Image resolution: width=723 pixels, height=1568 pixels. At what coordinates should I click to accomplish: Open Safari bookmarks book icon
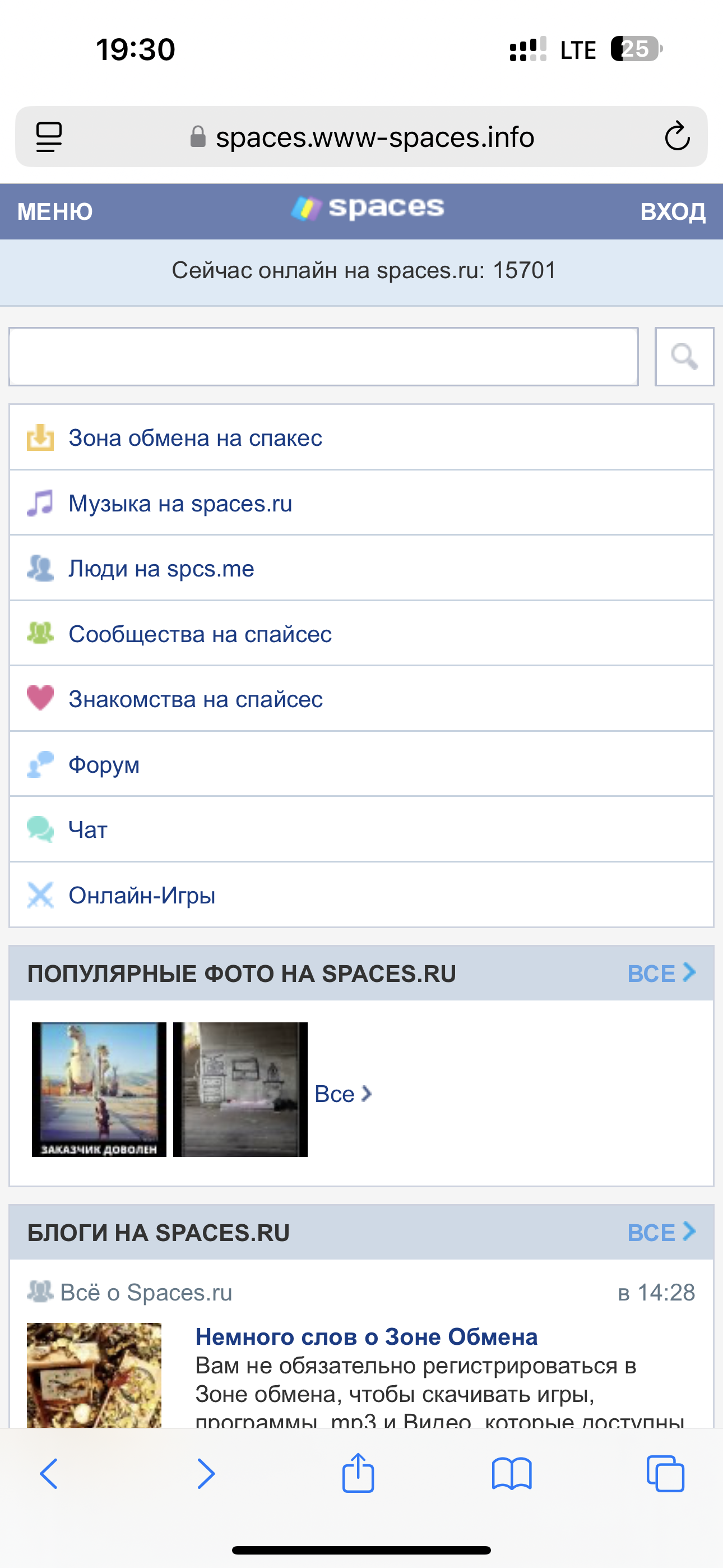click(x=511, y=1473)
